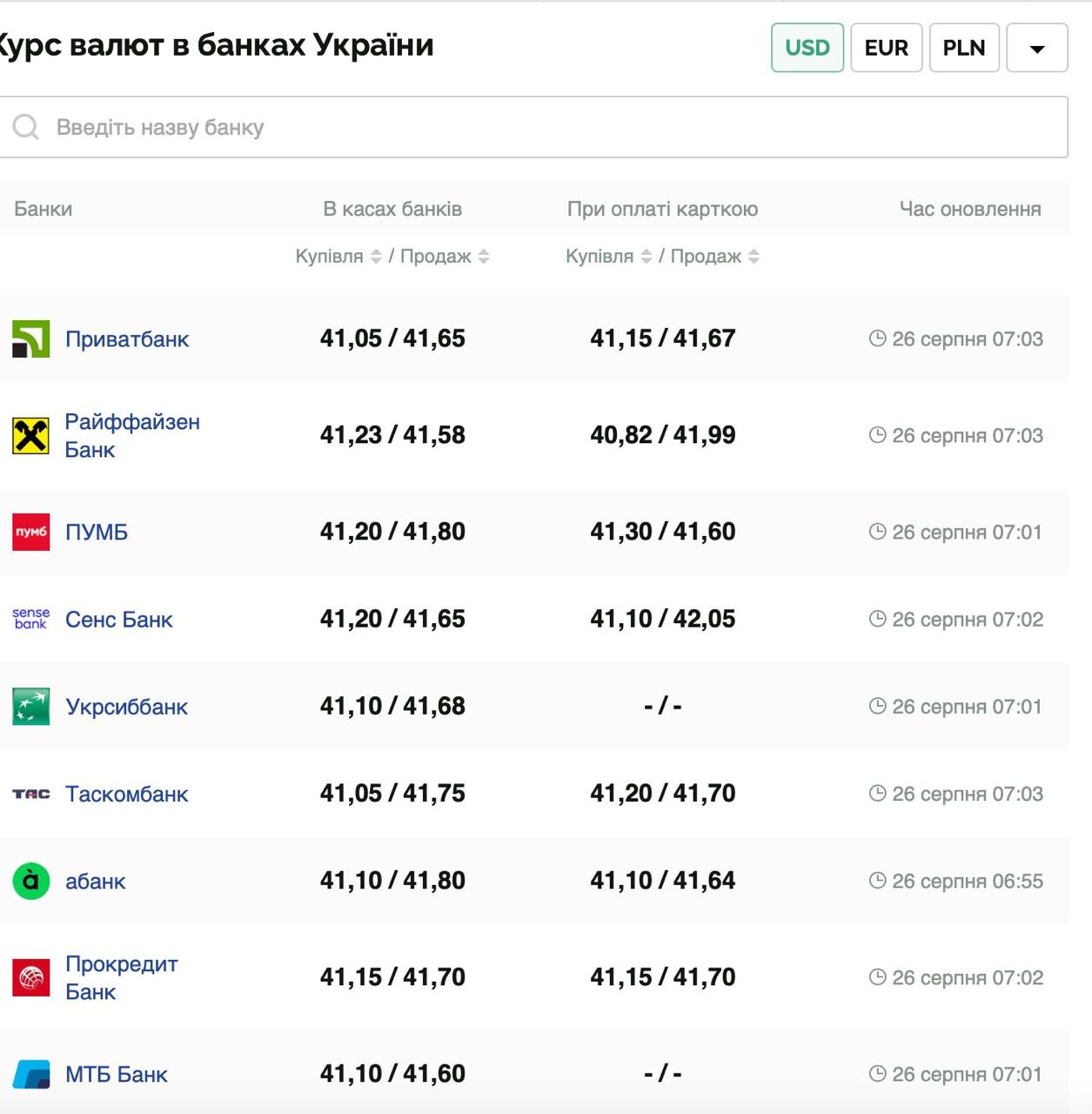This screenshot has width=1092, height=1114.
Task: Open the additional currencies dropdown arrow
Action: 1036,48
